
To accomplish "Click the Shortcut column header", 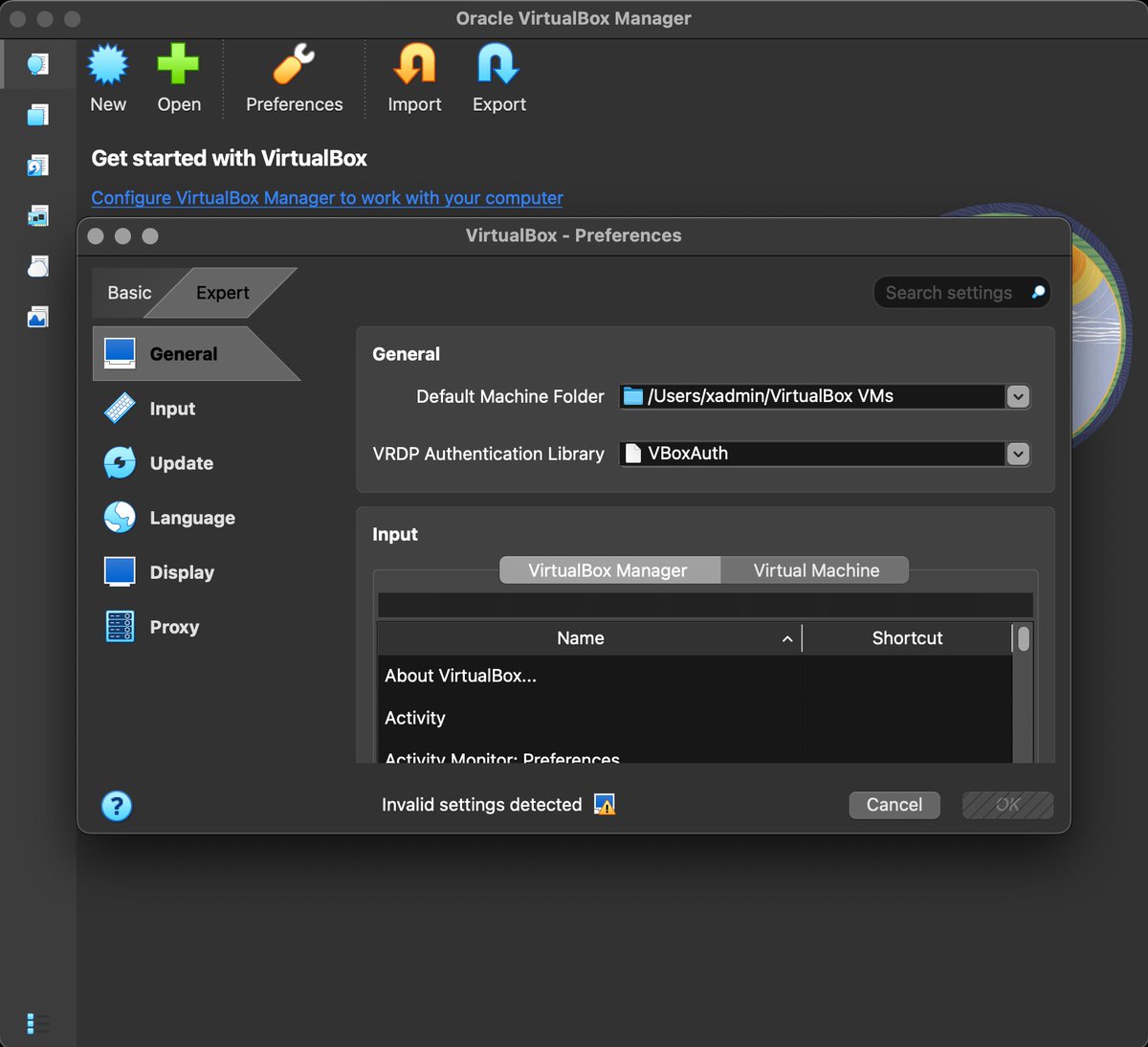I will (907, 638).
